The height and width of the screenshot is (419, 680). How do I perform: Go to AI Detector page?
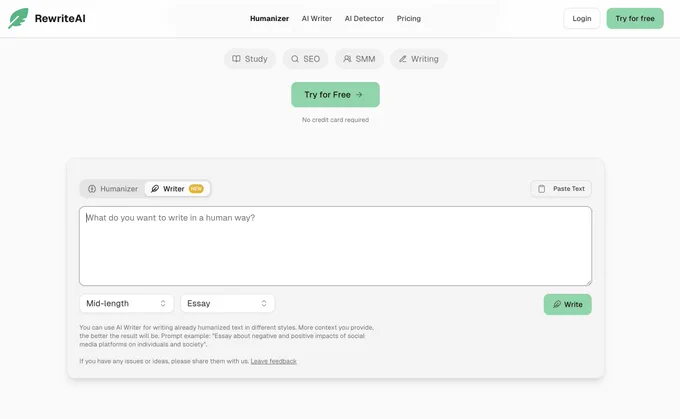tap(364, 19)
